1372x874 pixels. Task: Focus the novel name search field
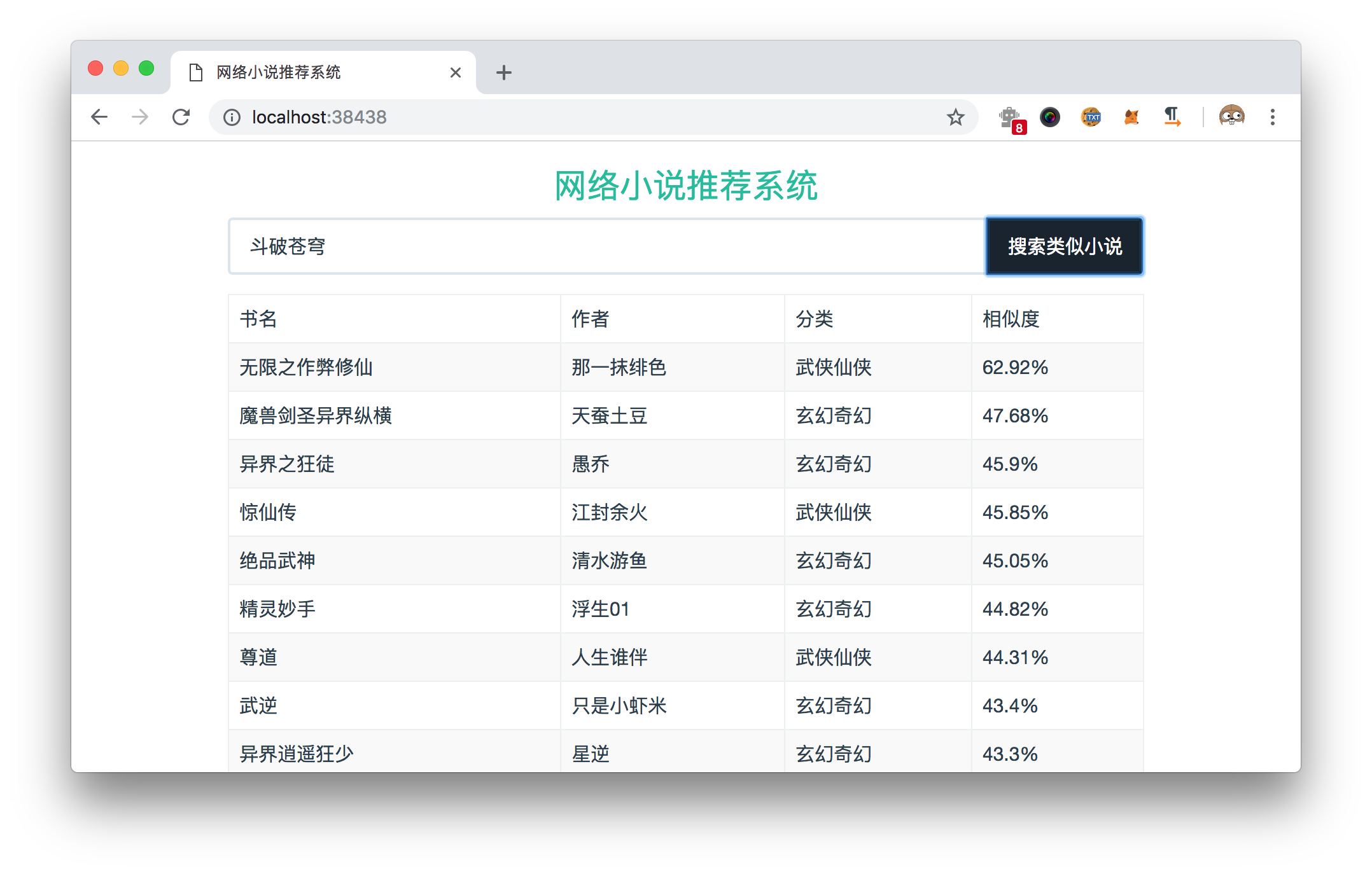pyautogui.click(x=605, y=246)
